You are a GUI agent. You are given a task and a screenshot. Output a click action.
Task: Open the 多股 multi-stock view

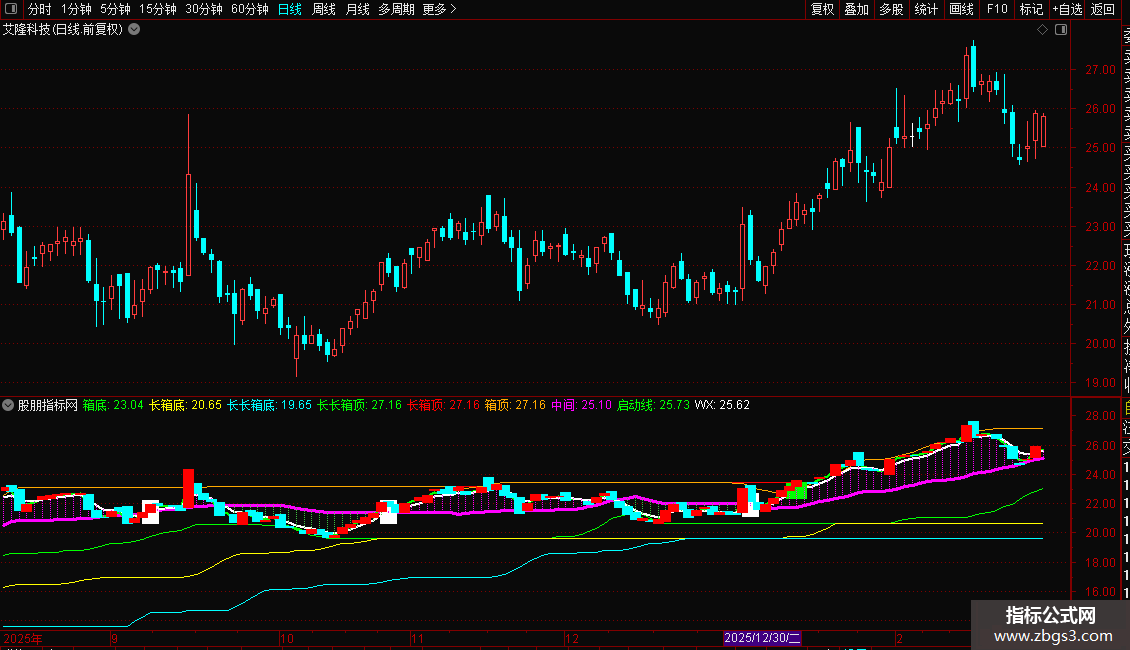click(891, 9)
